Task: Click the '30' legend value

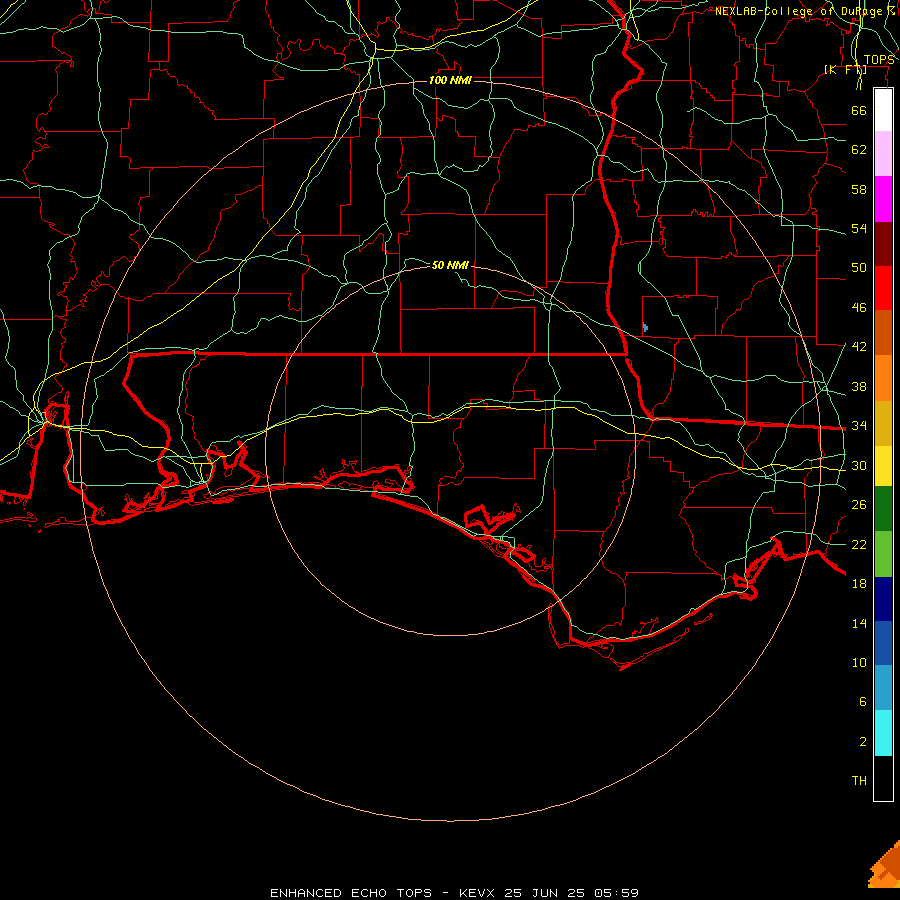Action: [x=859, y=465]
